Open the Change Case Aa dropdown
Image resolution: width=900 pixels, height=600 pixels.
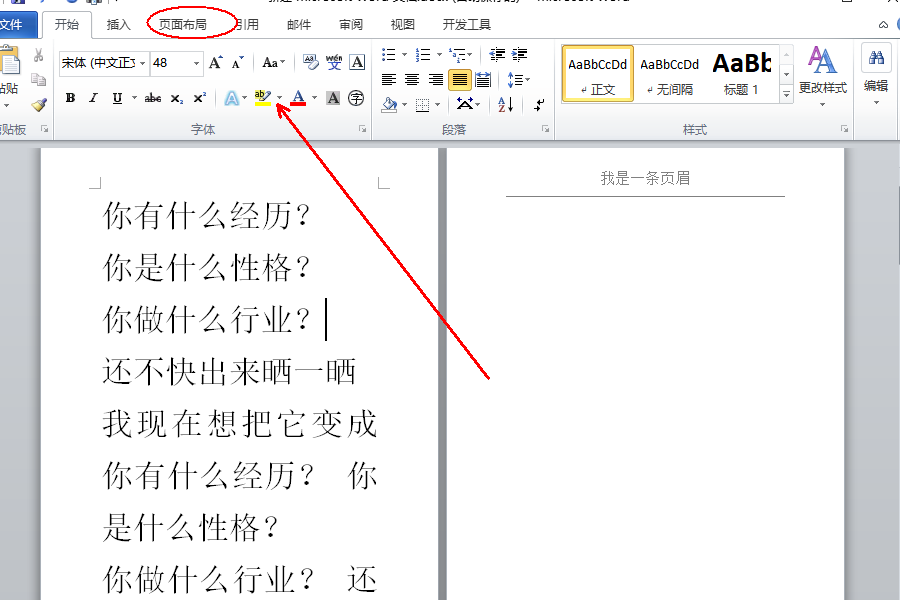tap(274, 63)
